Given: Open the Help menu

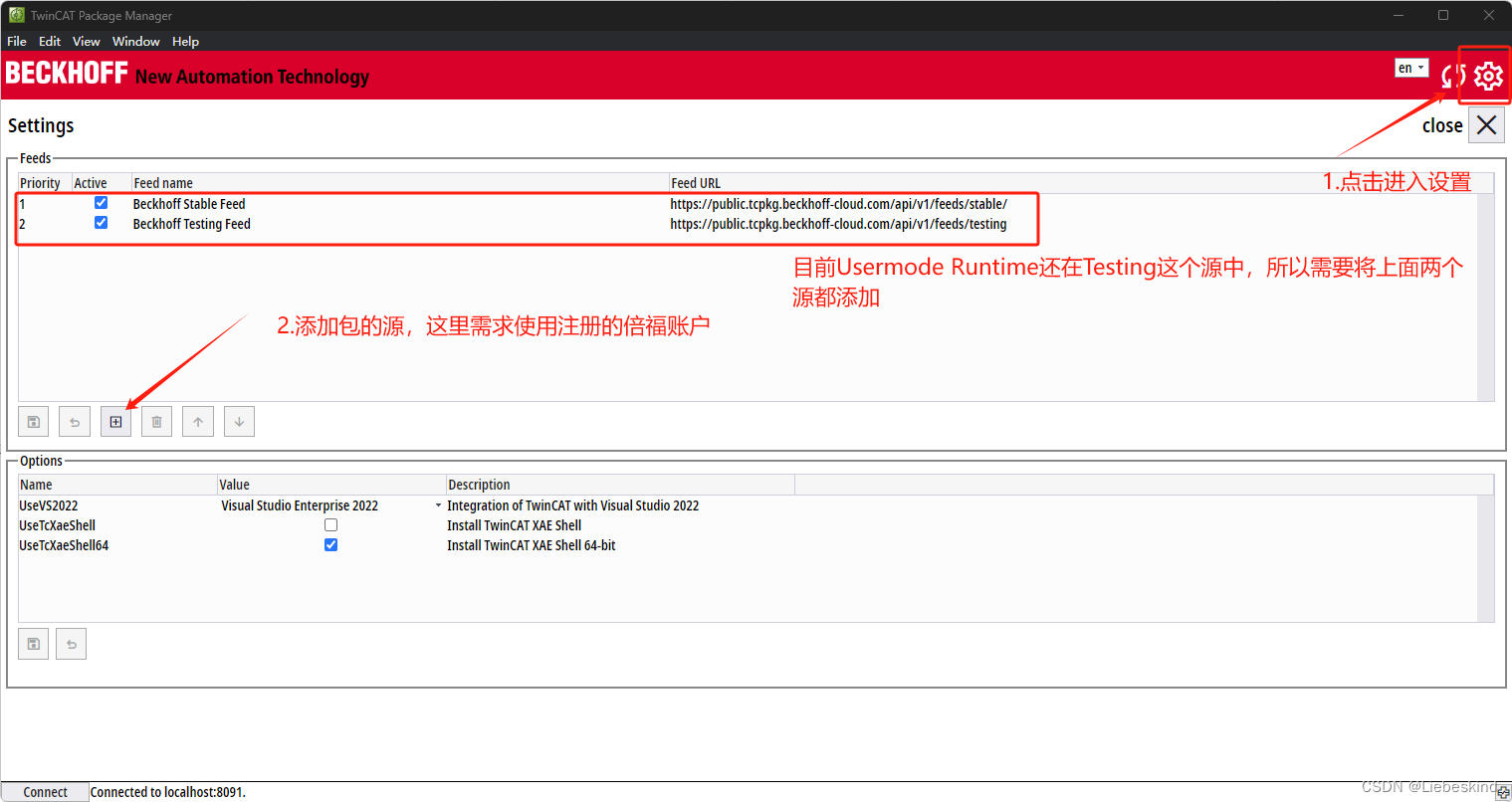Looking at the screenshot, I should [x=185, y=41].
